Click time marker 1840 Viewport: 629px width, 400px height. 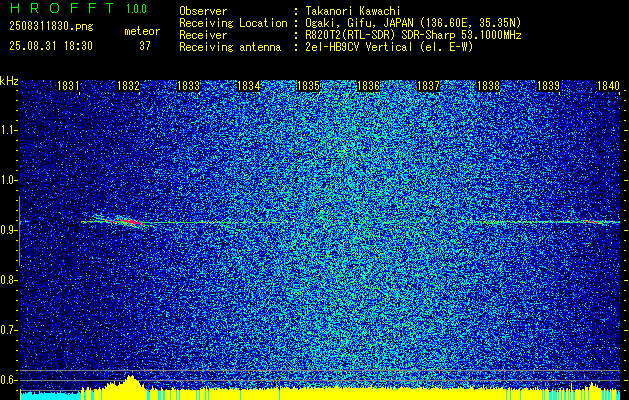coord(608,86)
